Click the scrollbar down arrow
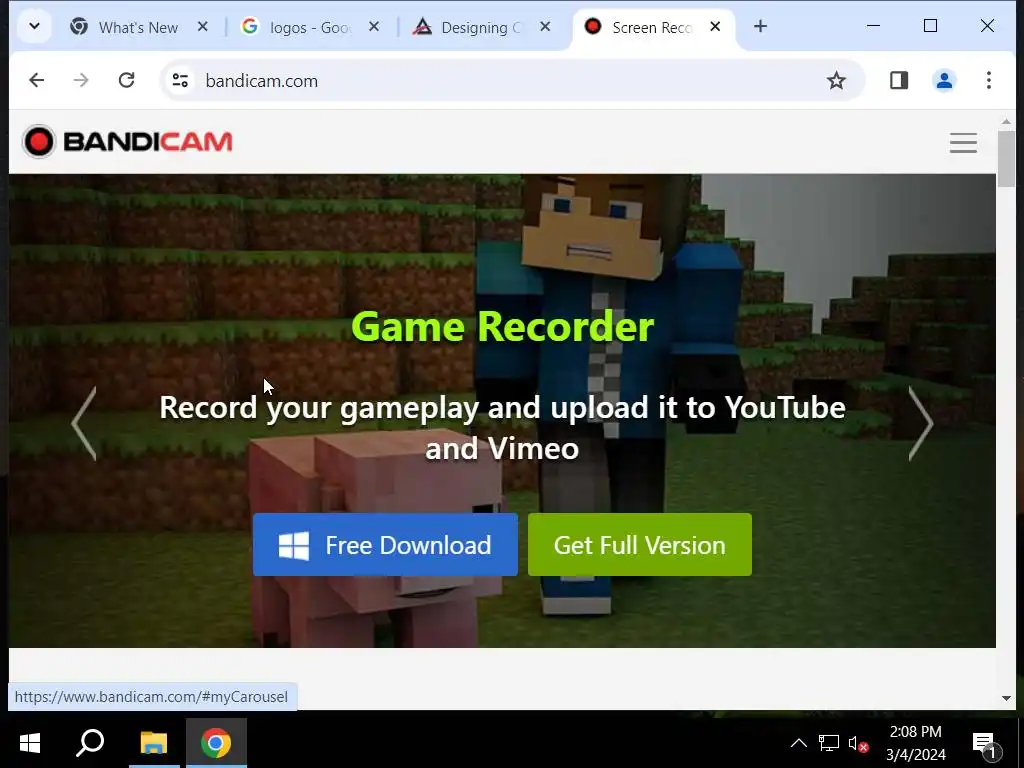 (x=1006, y=698)
